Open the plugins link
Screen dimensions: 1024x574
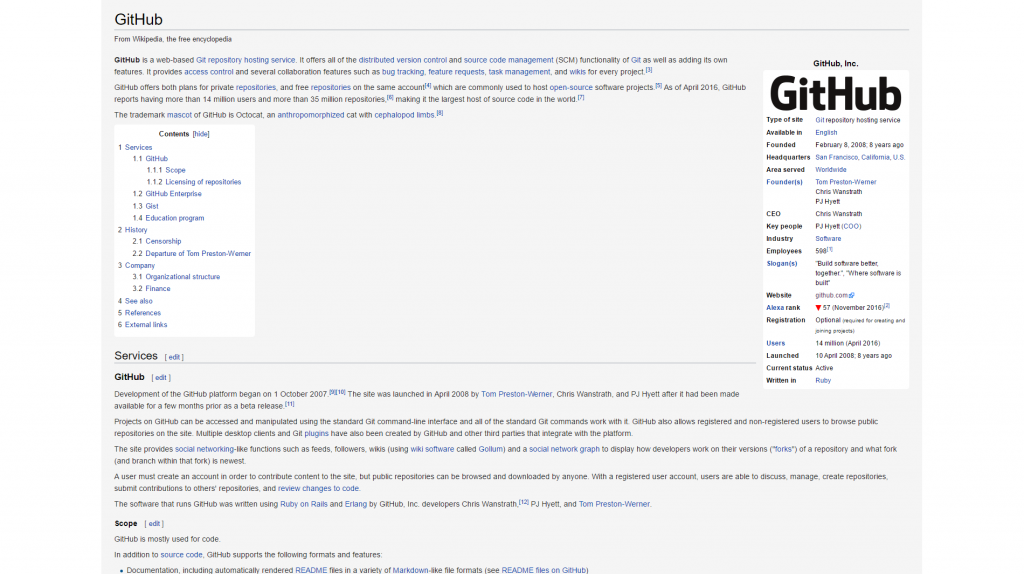pyautogui.click(x=316, y=434)
